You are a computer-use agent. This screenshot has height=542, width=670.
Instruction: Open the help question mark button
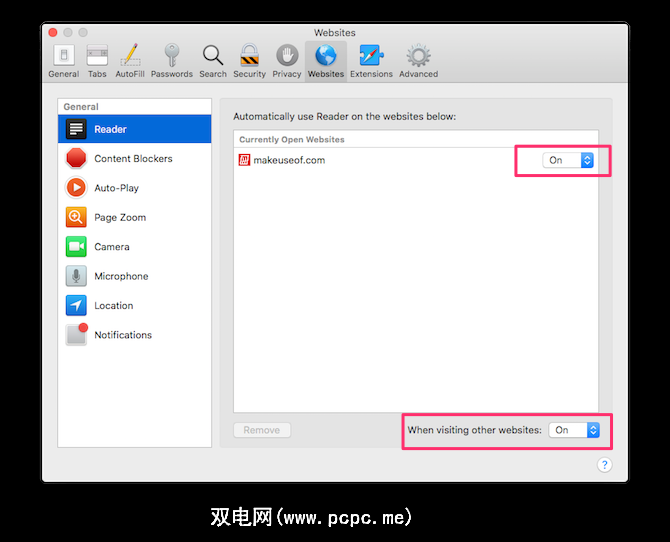point(605,465)
